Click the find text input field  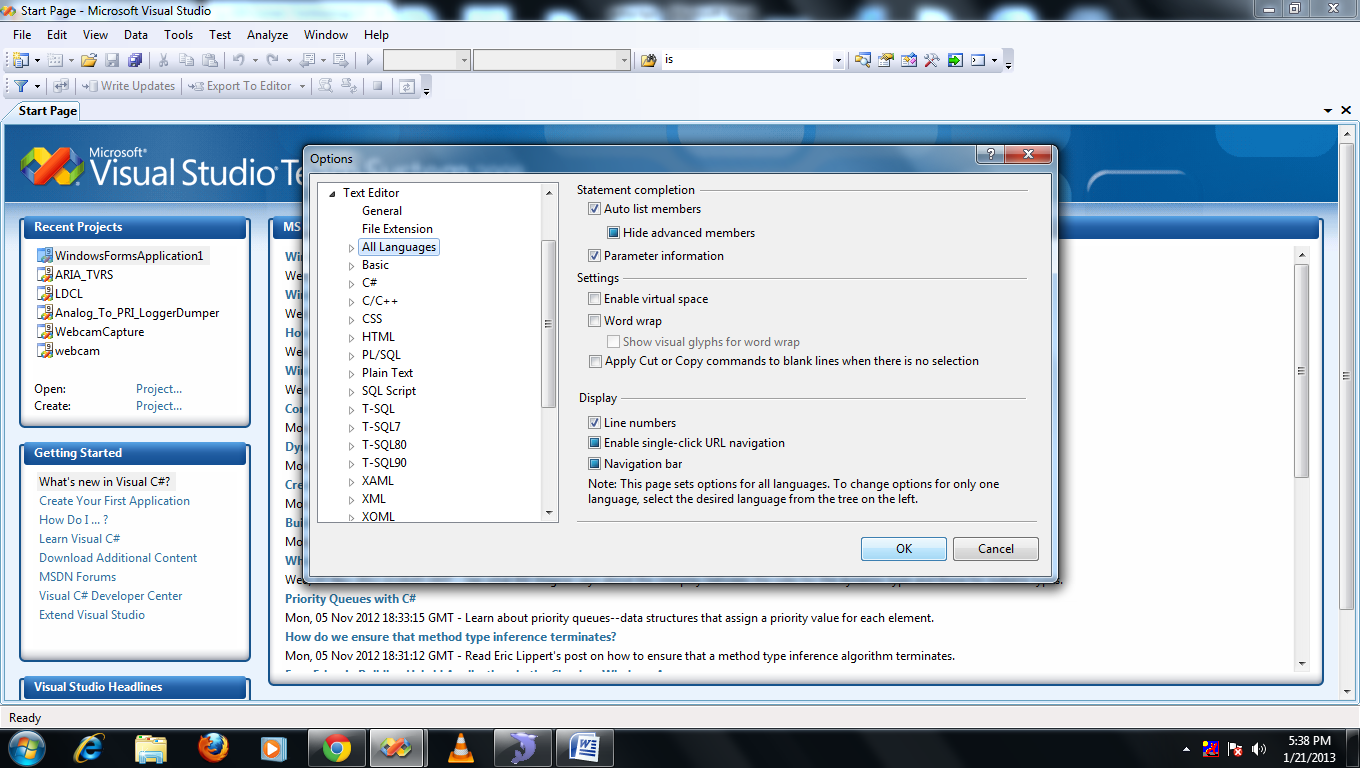[x=746, y=60]
